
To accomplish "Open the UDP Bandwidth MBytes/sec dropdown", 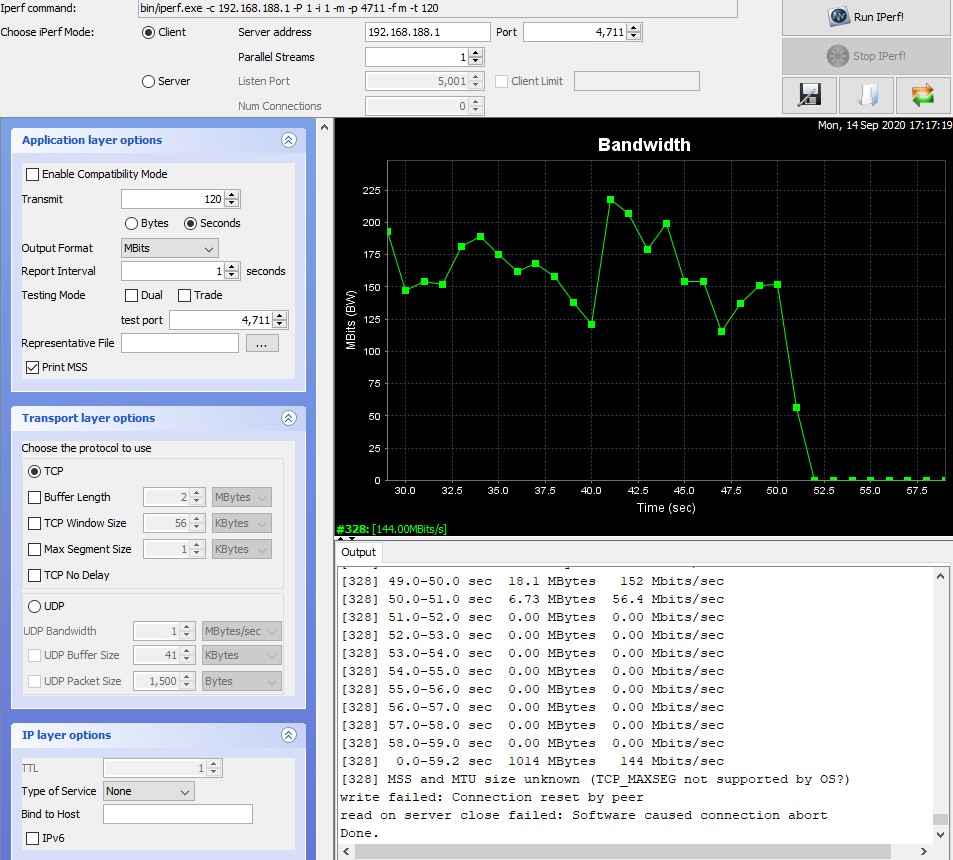I will (x=241, y=631).
